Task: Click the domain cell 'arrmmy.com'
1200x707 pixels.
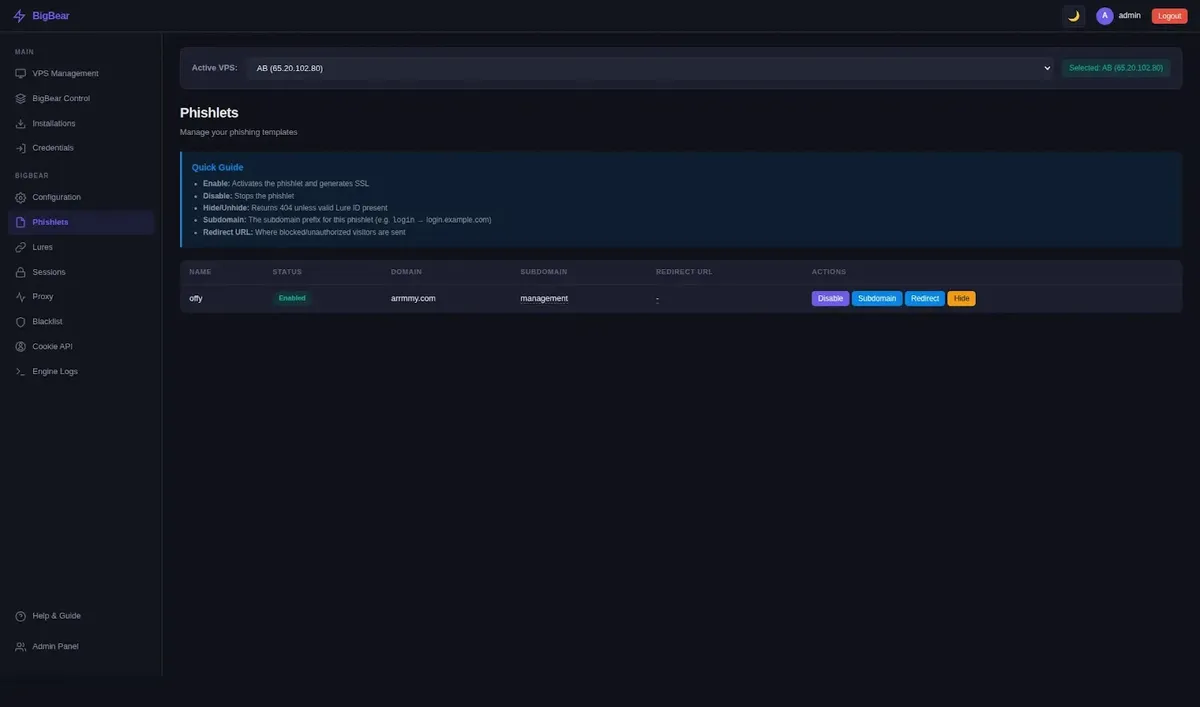Action: coord(413,298)
